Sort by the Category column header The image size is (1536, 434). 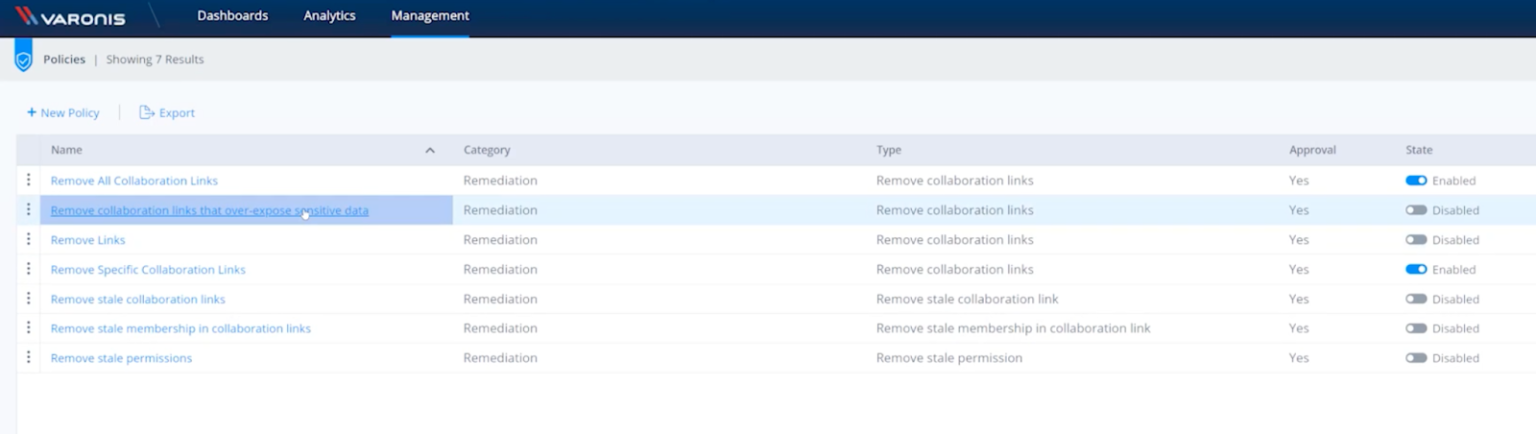coord(487,150)
